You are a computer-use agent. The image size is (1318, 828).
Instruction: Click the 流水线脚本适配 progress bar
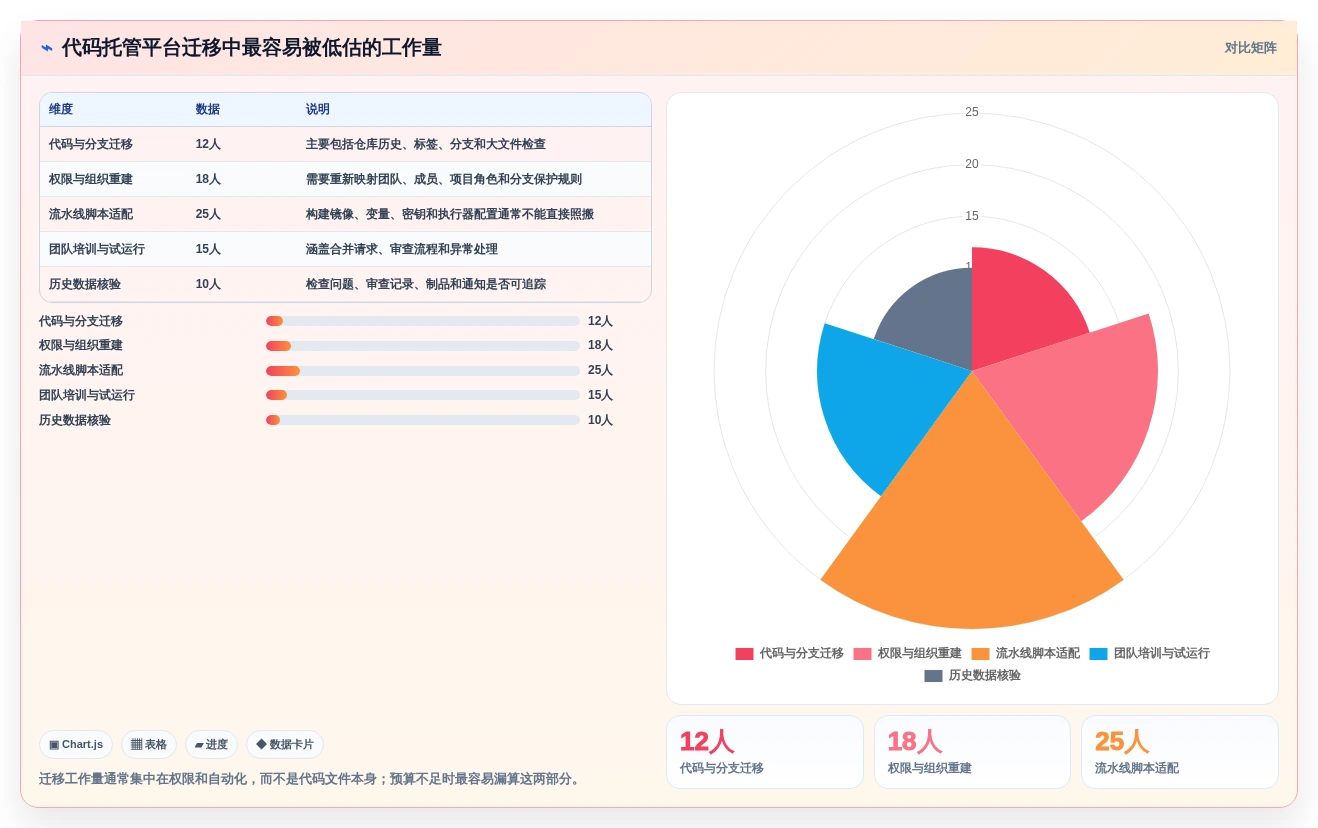click(423, 371)
